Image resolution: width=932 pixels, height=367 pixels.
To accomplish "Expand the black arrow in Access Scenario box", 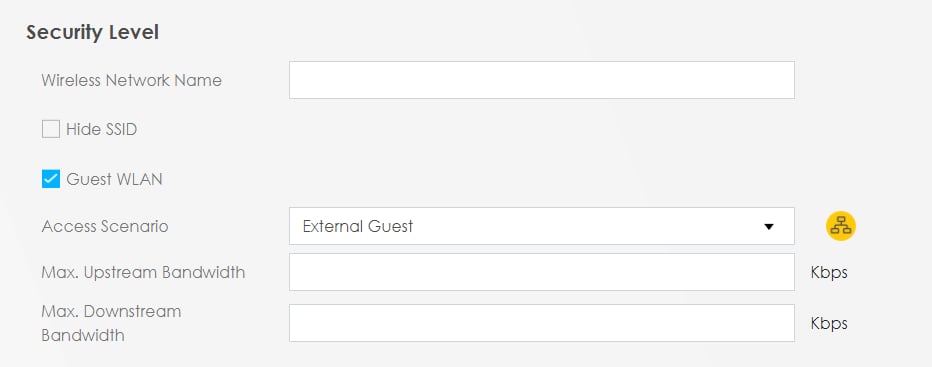I will tap(769, 227).
